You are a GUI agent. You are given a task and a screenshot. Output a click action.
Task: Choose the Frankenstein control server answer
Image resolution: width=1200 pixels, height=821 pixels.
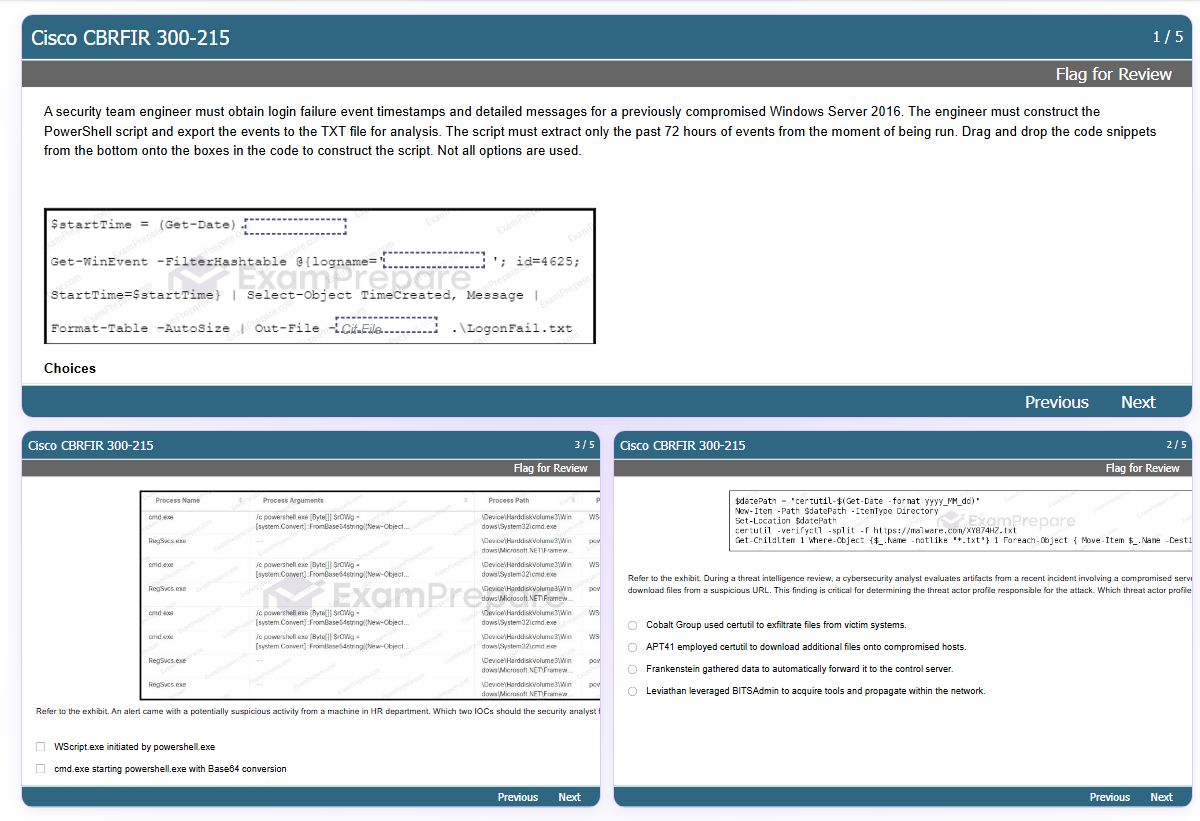click(x=633, y=669)
